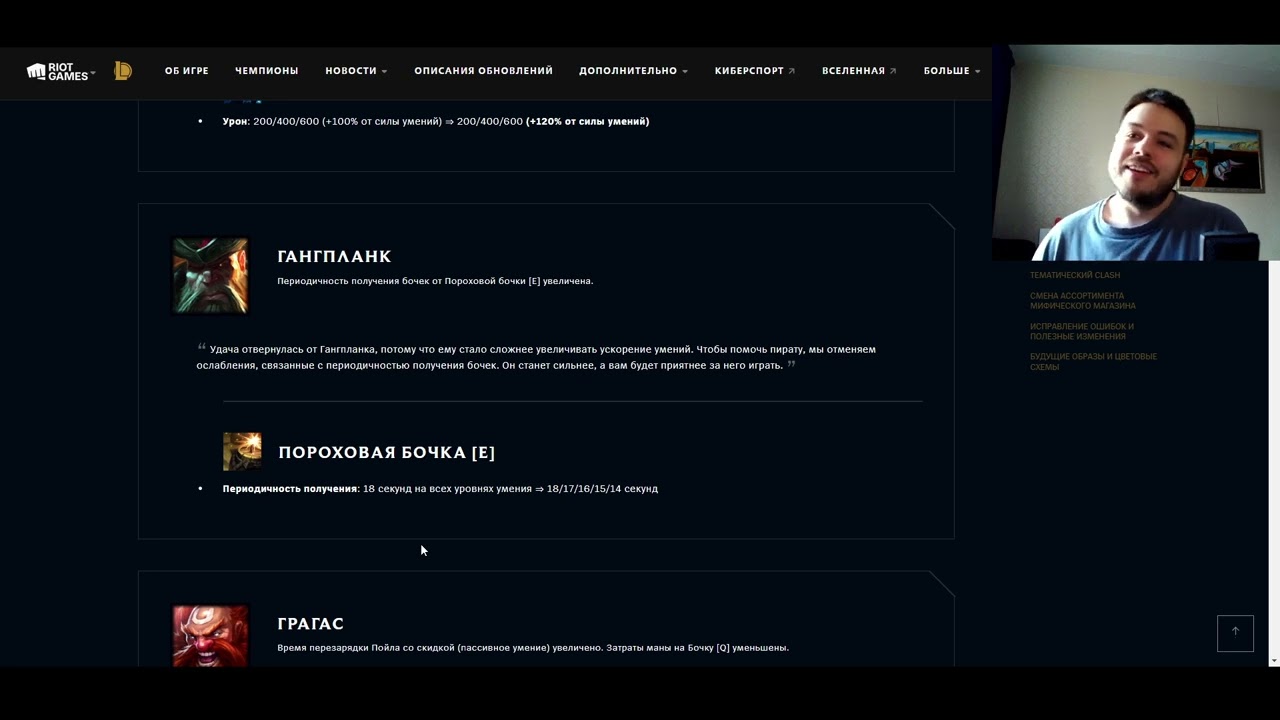
Task: Click the Powder Keg ability icon
Action: pos(242,452)
